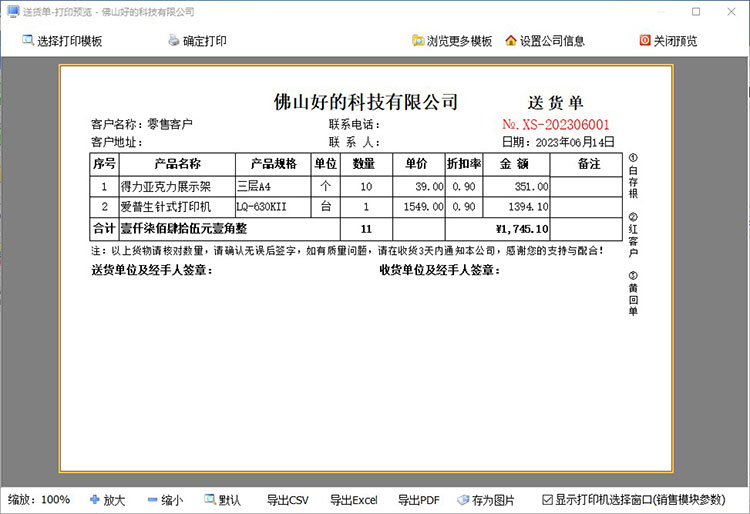Click specification LQ-630KII

[261, 207]
